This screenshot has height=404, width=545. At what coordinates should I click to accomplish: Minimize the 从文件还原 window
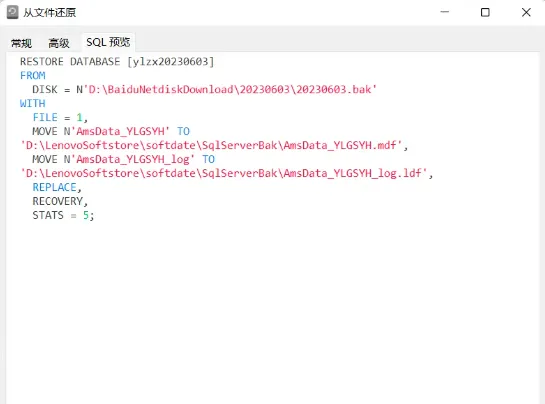point(445,12)
